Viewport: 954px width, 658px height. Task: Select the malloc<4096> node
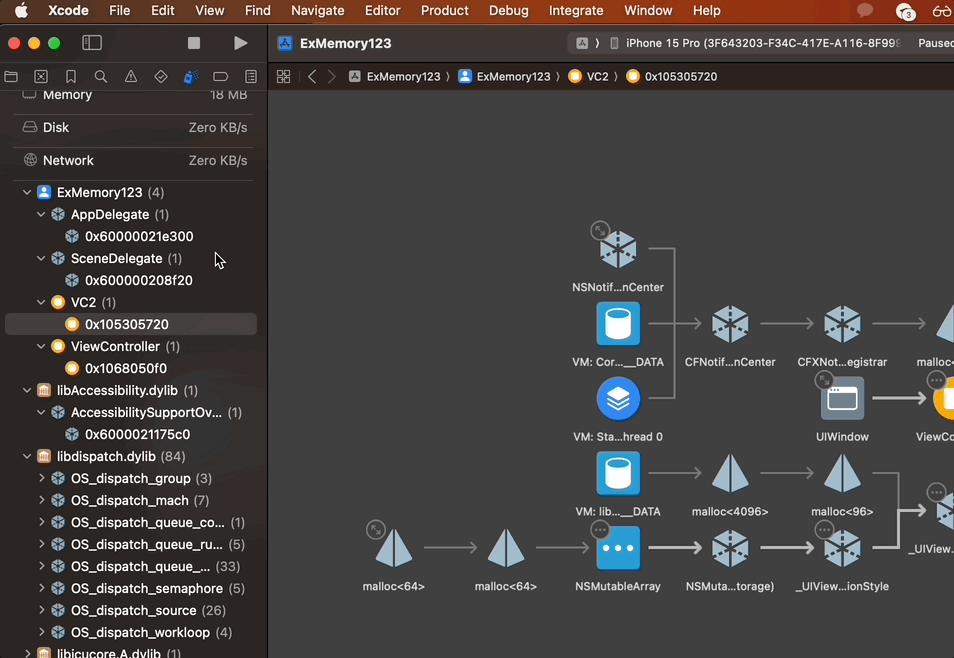tap(730, 473)
